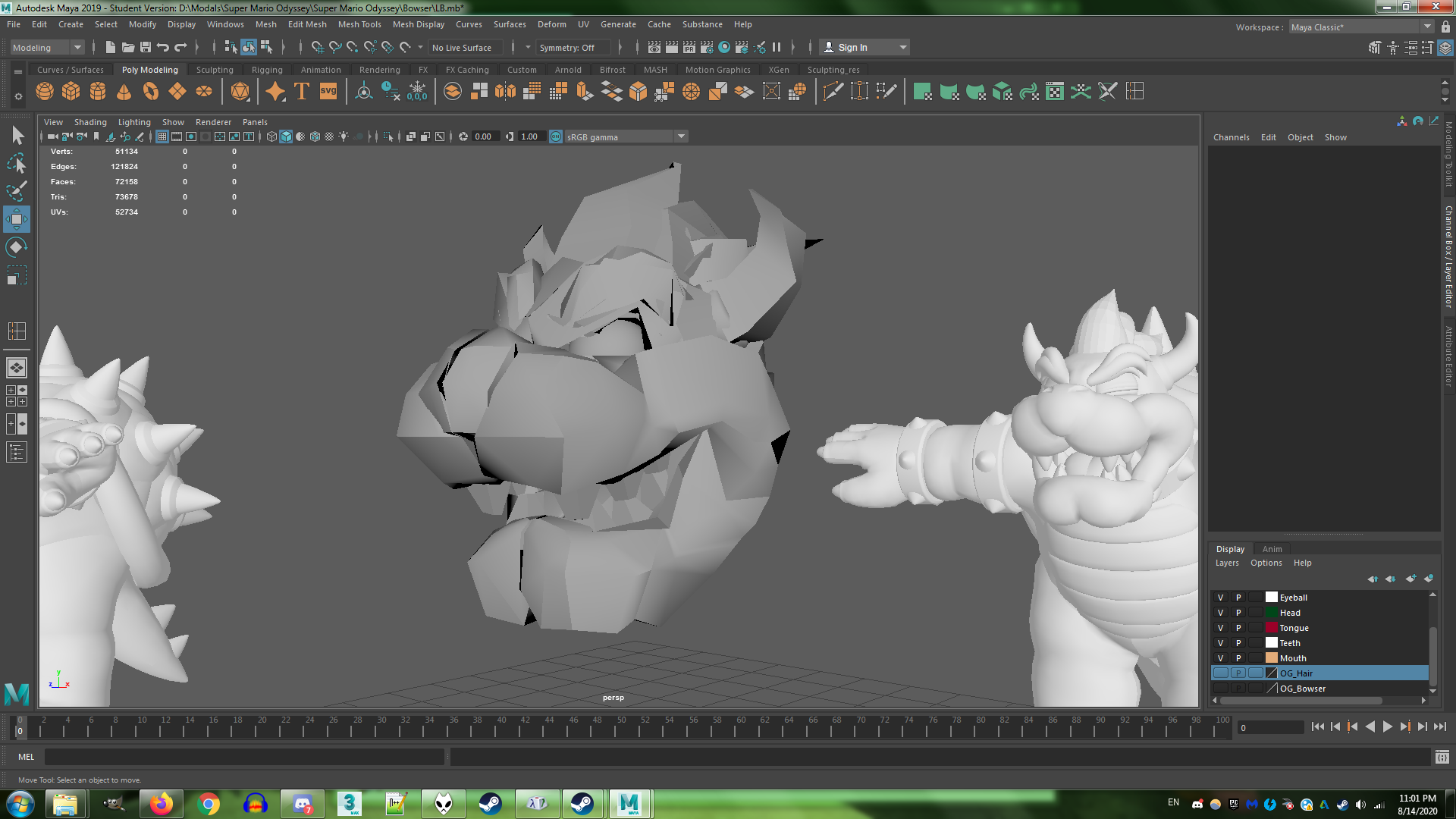1456x819 pixels.
Task: Click the MEL command input field
Action: coord(244,757)
